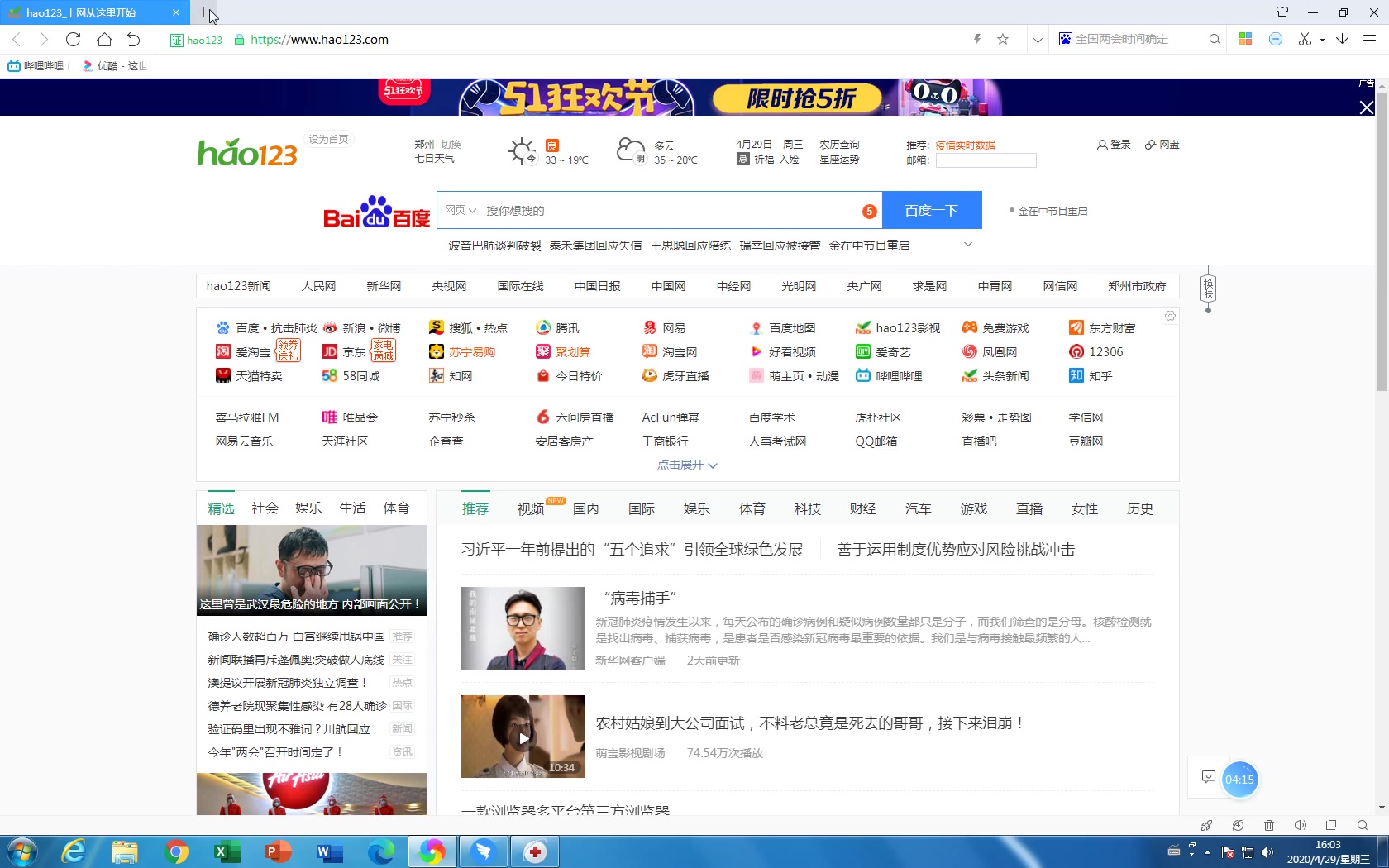The image size is (1389, 868).
Task: Open the in-page search magnifier in the toolbar
Action: [x=1214, y=39]
